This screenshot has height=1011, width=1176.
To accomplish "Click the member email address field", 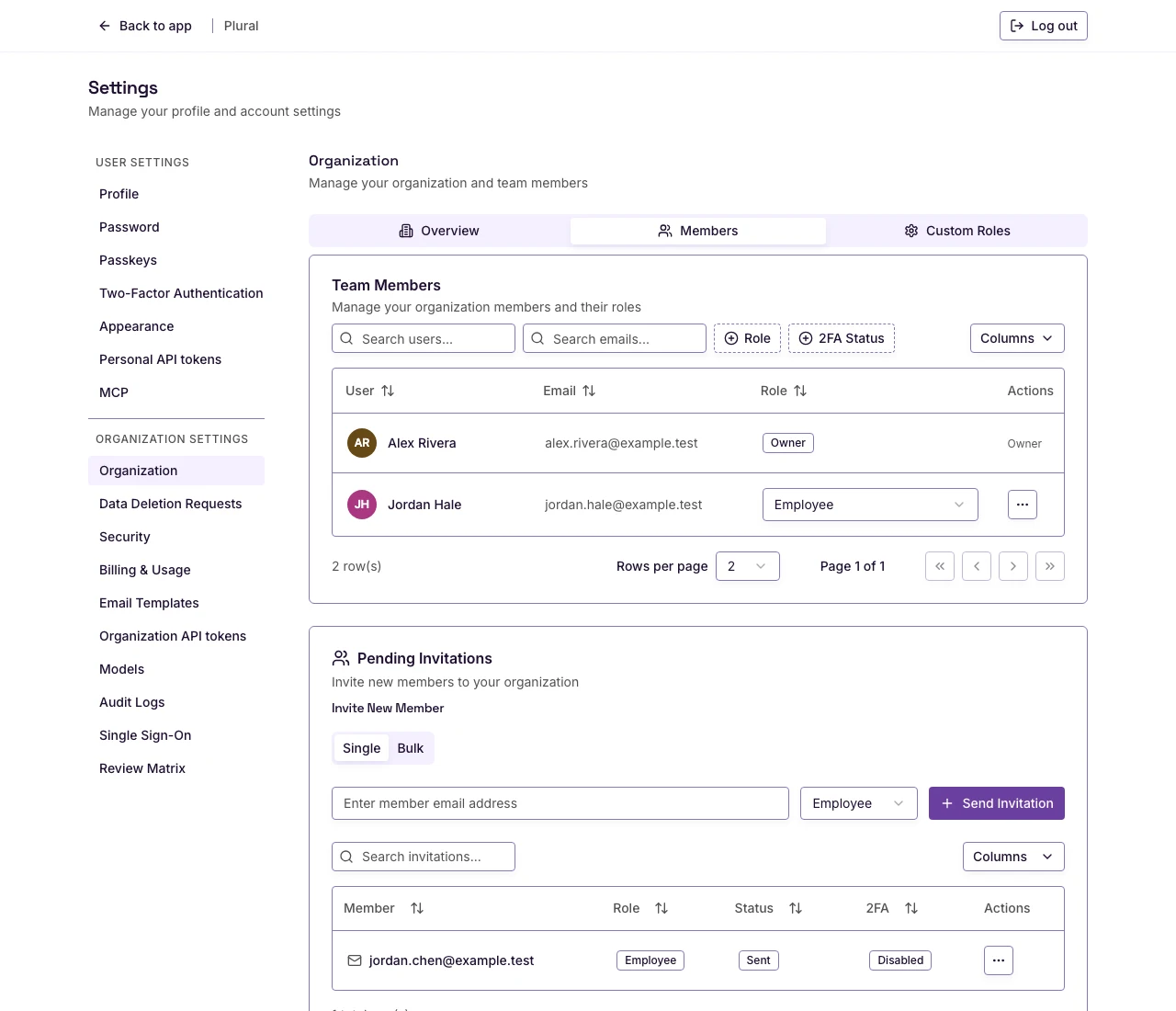I will (x=560, y=803).
